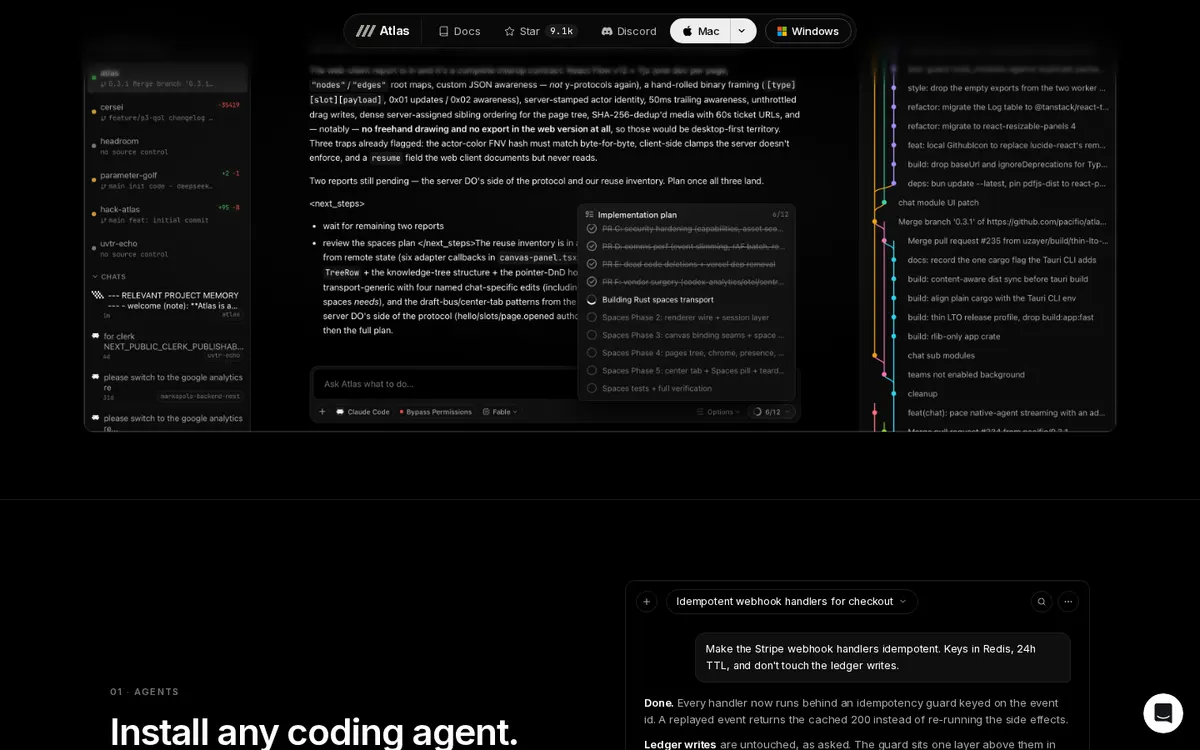Select the uvtr-echo workspace row

pos(166,248)
